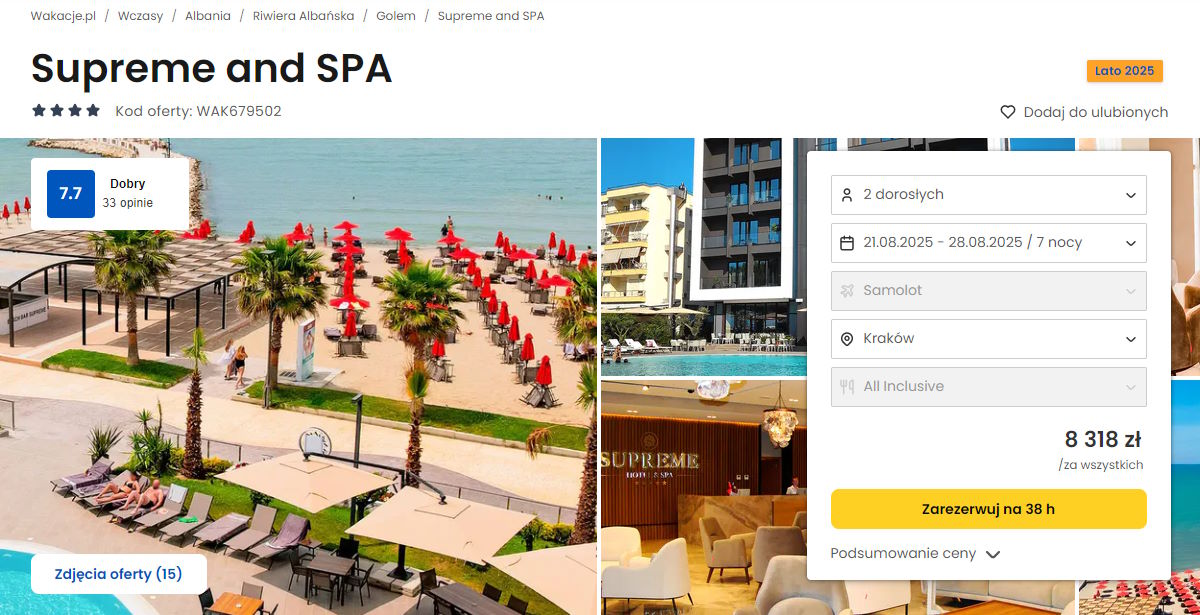Click the calendar icon in dates field
Screen dimensions: 1200x615
pos(847,242)
